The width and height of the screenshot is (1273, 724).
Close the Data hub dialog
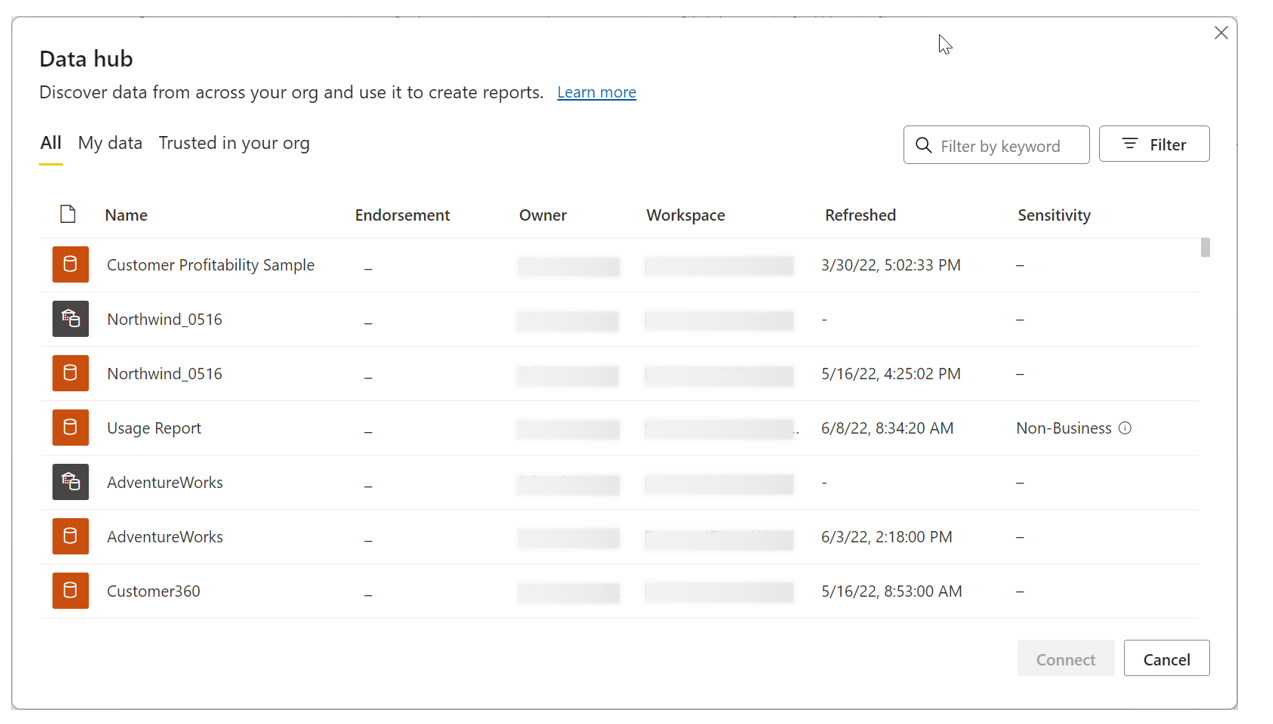tap(1221, 33)
